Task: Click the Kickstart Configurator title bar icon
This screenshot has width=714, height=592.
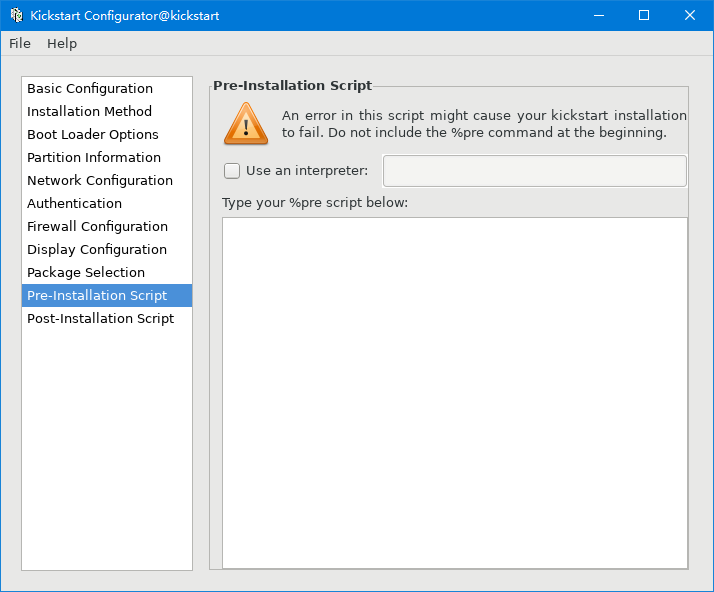Action: pyautogui.click(x=17, y=15)
